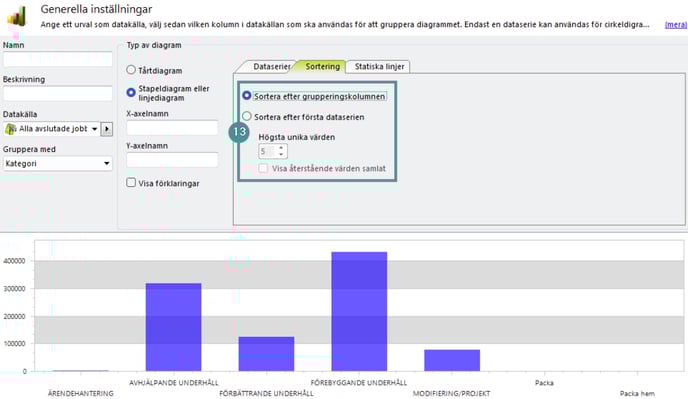Click the bar chart icon beside Generella inställningar

tap(17, 16)
